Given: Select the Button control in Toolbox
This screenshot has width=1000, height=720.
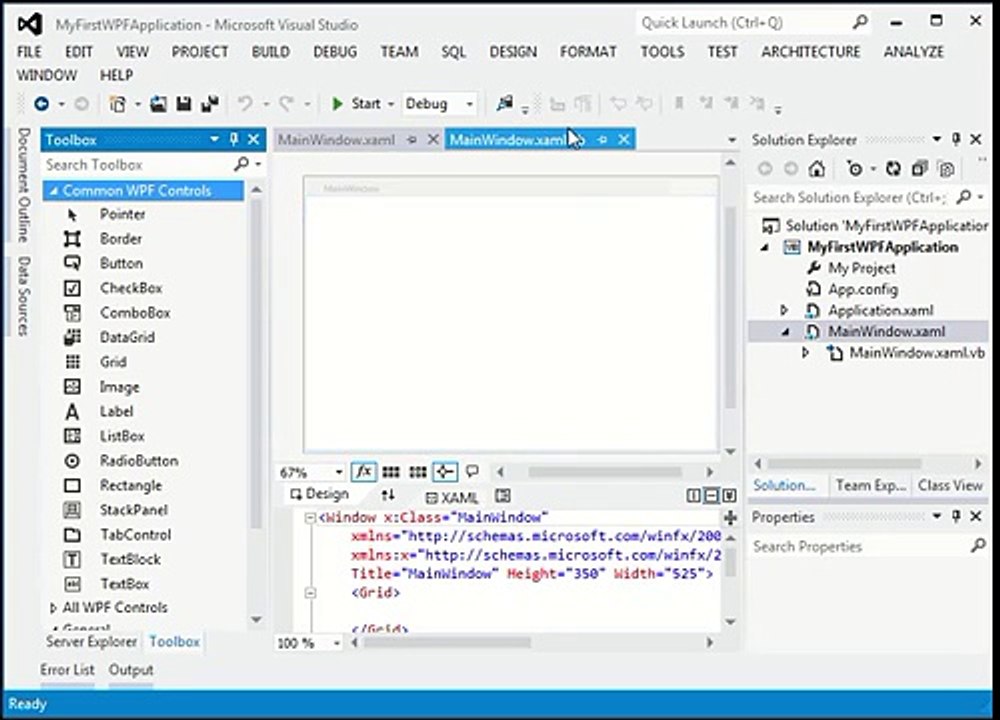Looking at the screenshot, I should click(x=121, y=263).
